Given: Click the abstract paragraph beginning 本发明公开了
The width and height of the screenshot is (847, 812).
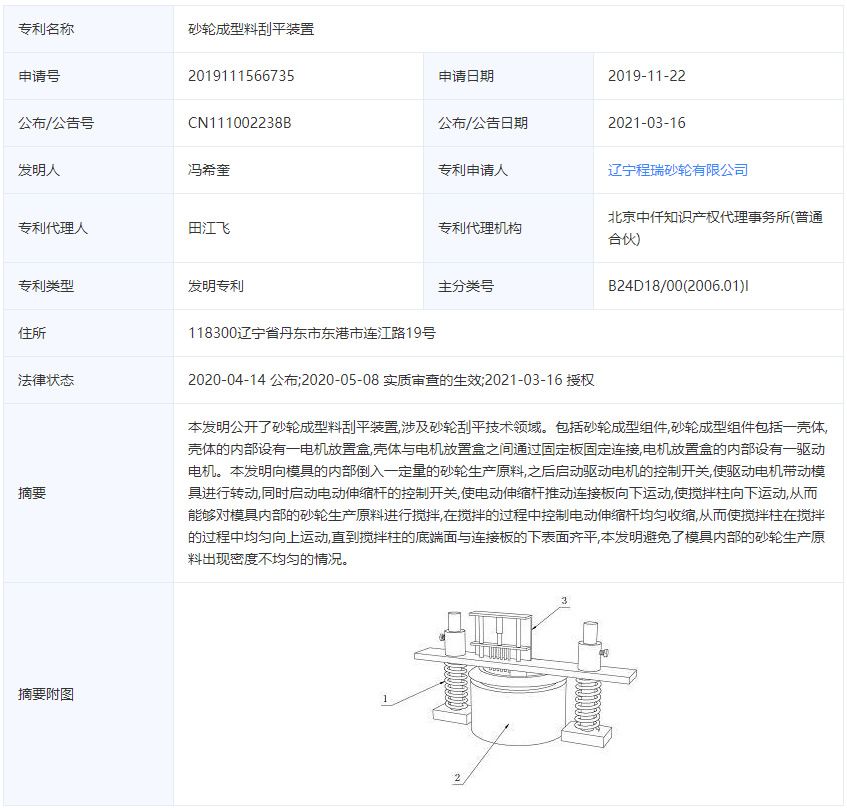Looking at the screenshot, I should pos(507,493).
